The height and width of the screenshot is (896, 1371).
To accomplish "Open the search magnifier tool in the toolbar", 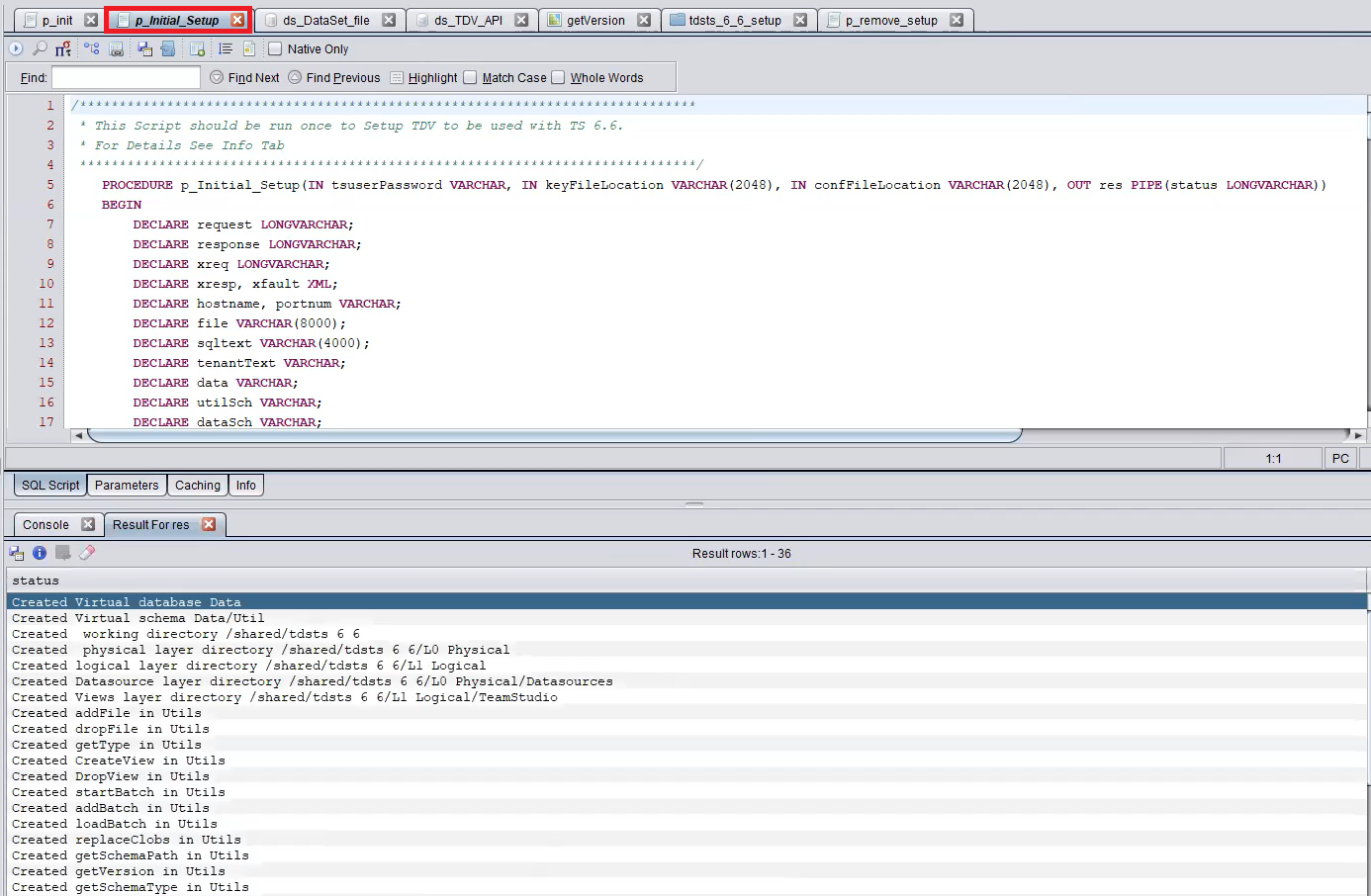I will coord(41,47).
